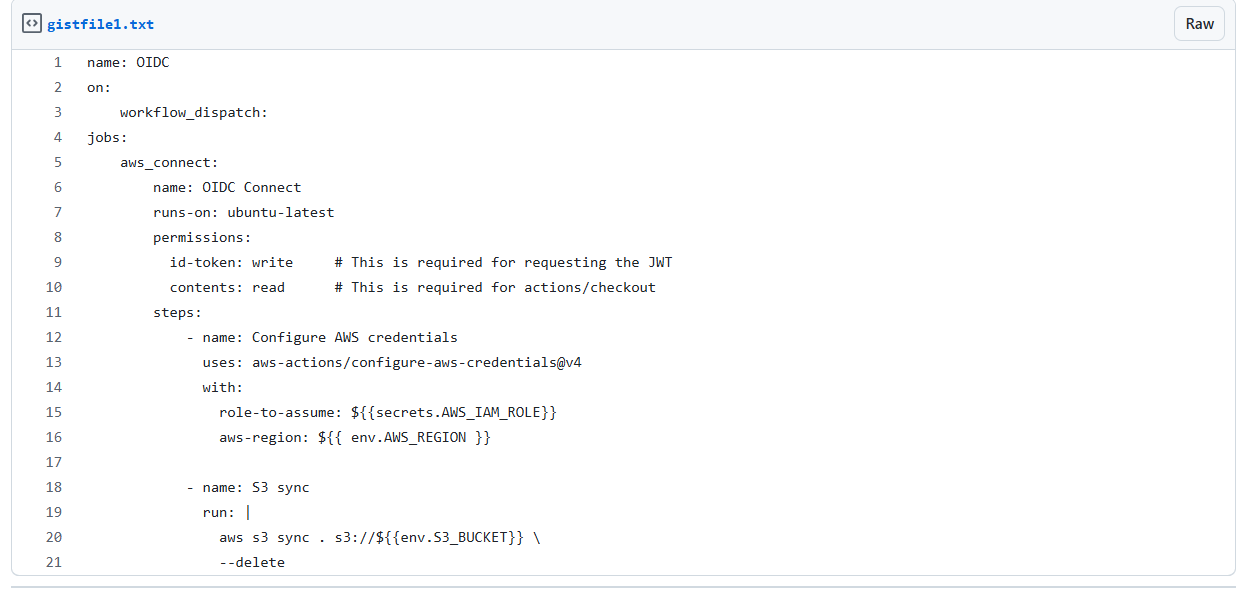Screen dimensions: 1248x596
Task: Click line number 8 for permissions
Action: click(57, 237)
